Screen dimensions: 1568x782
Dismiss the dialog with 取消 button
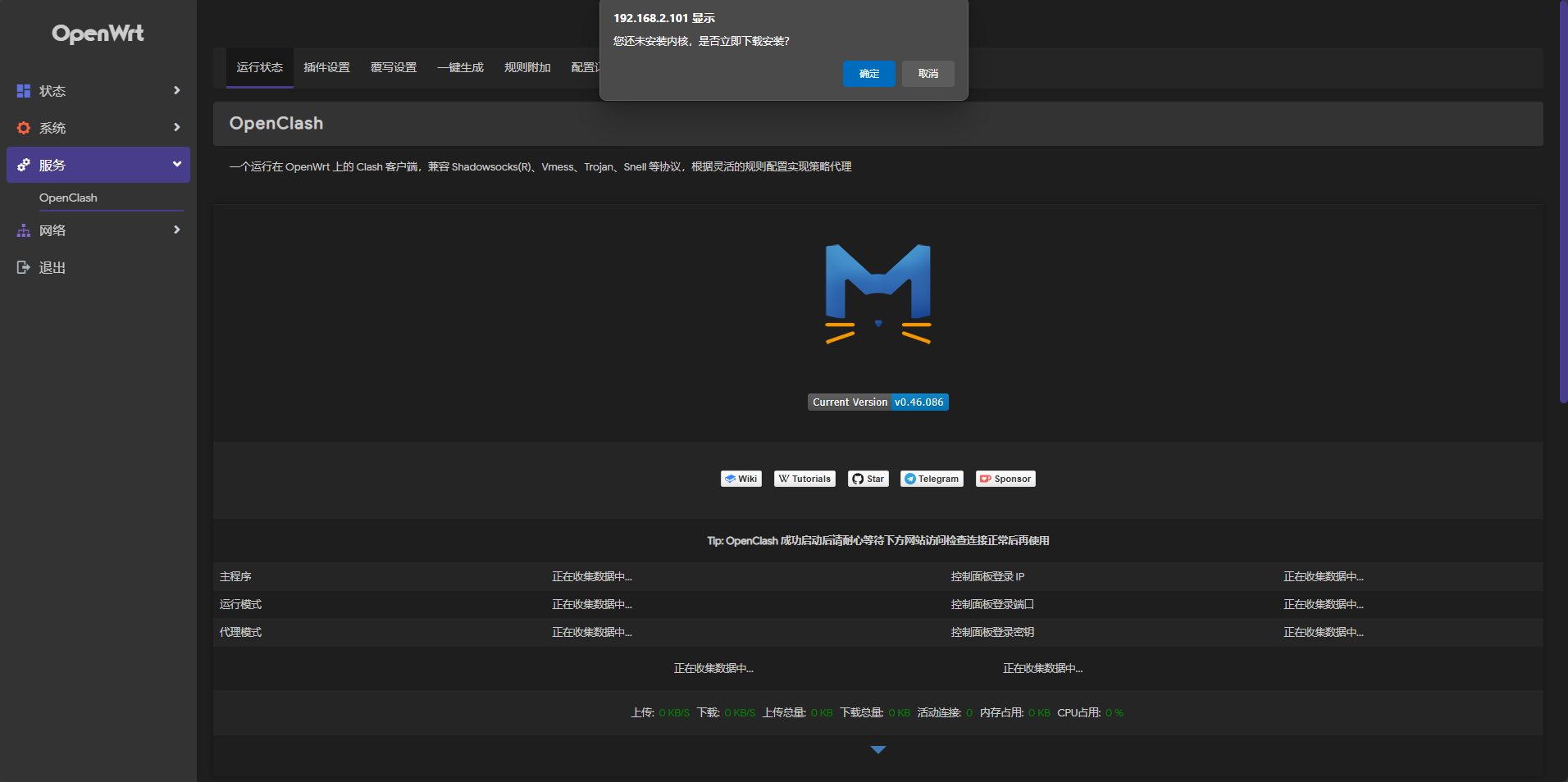click(928, 74)
